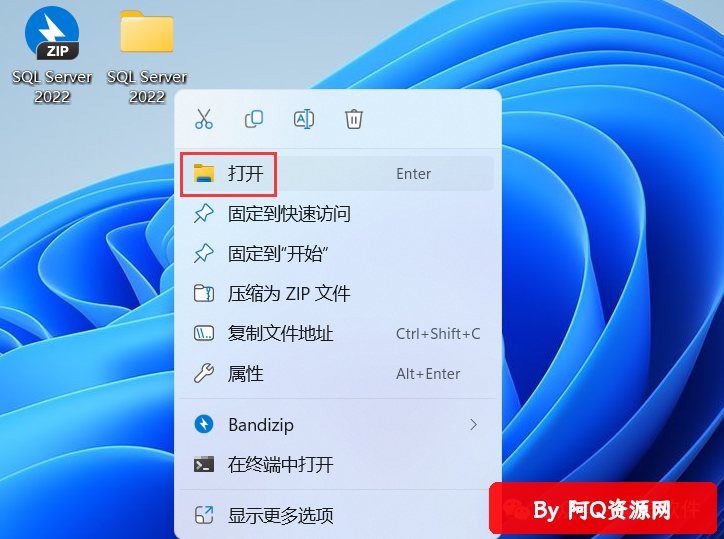Open the Bandizip submenu entry
This screenshot has height=539, width=724.
pos(337,424)
